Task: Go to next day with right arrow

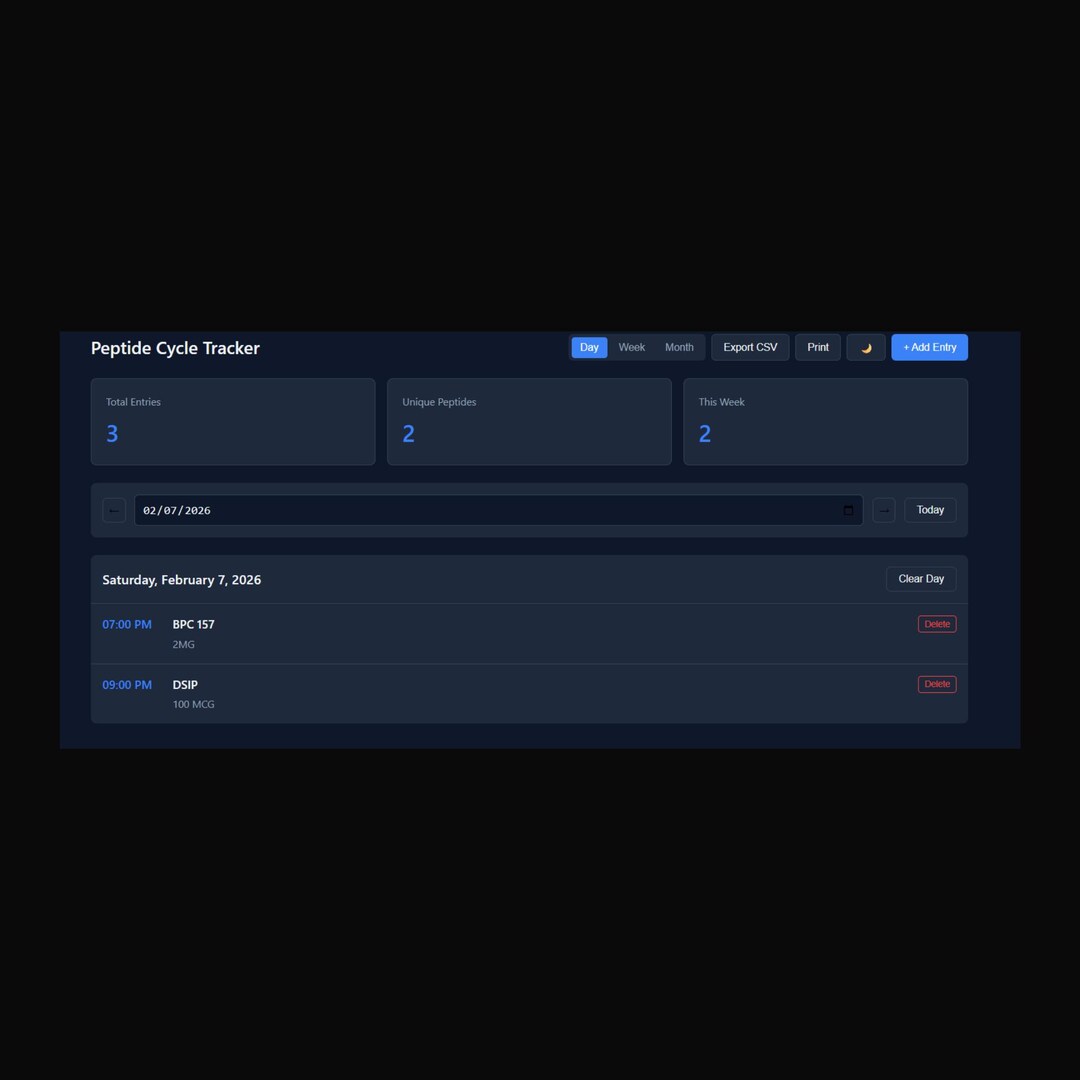Action: click(x=884, y=510)
